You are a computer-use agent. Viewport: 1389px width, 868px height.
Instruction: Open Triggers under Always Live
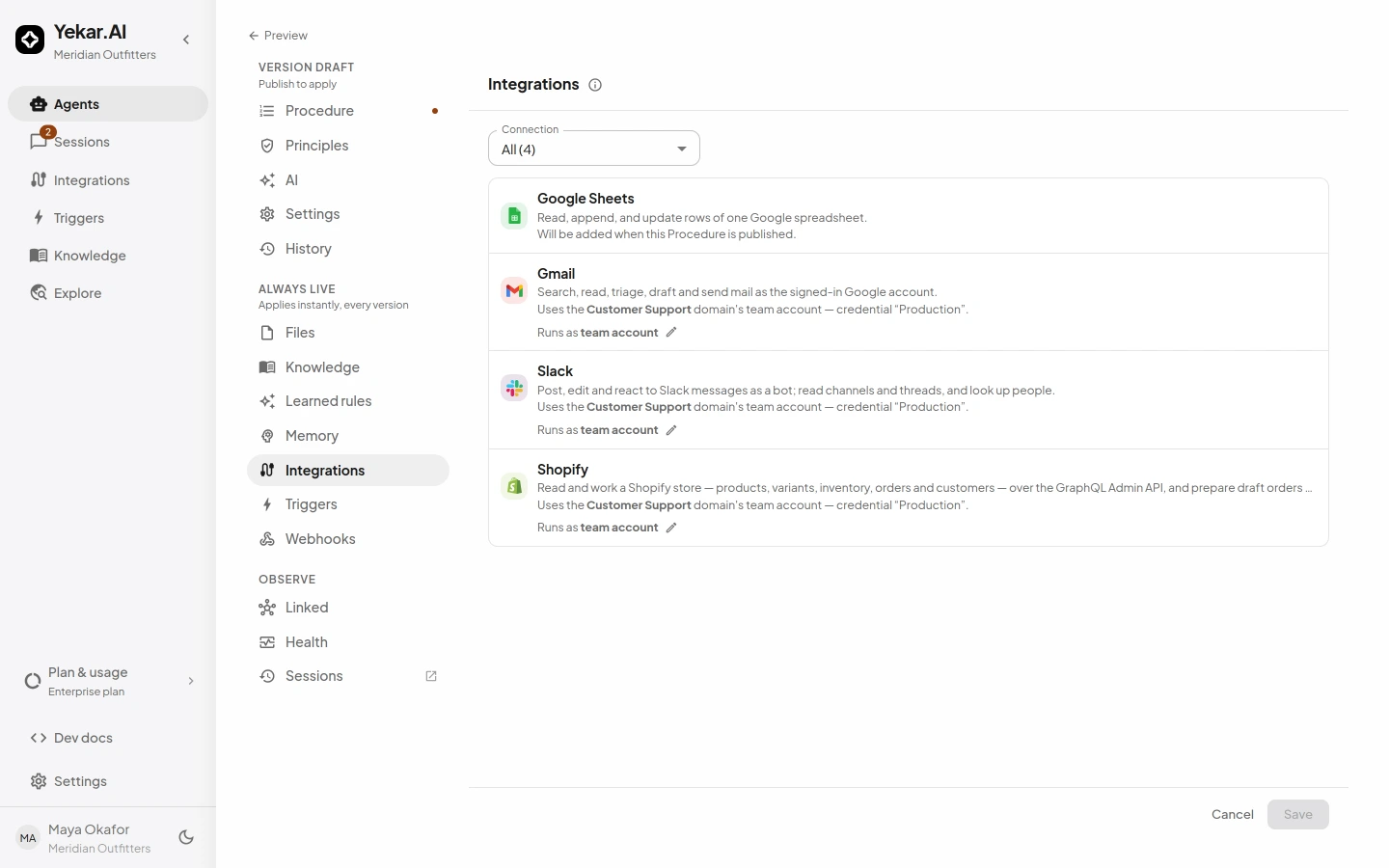pos(348,504)
